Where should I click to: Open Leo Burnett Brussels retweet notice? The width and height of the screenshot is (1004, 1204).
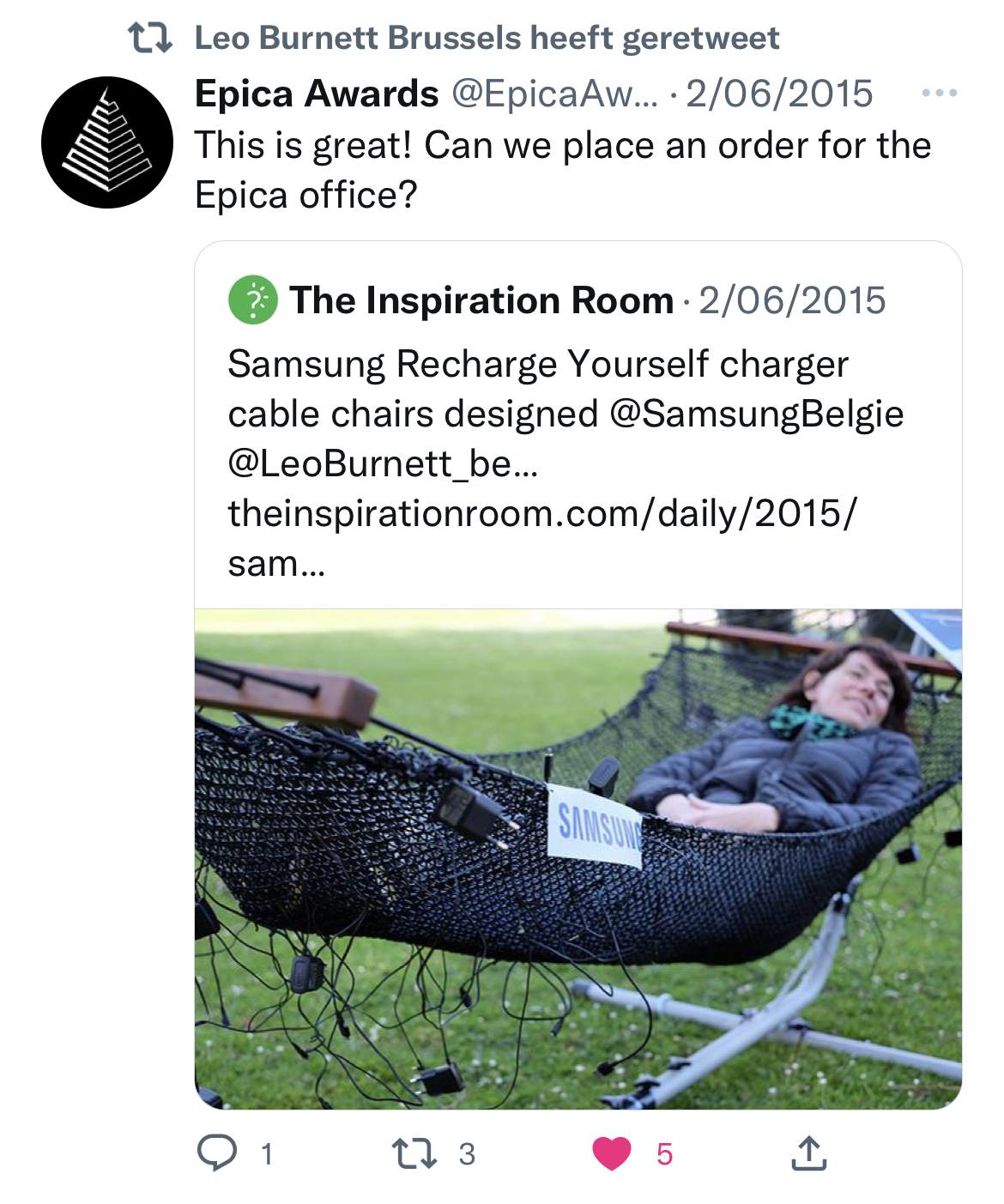(487, 38)
